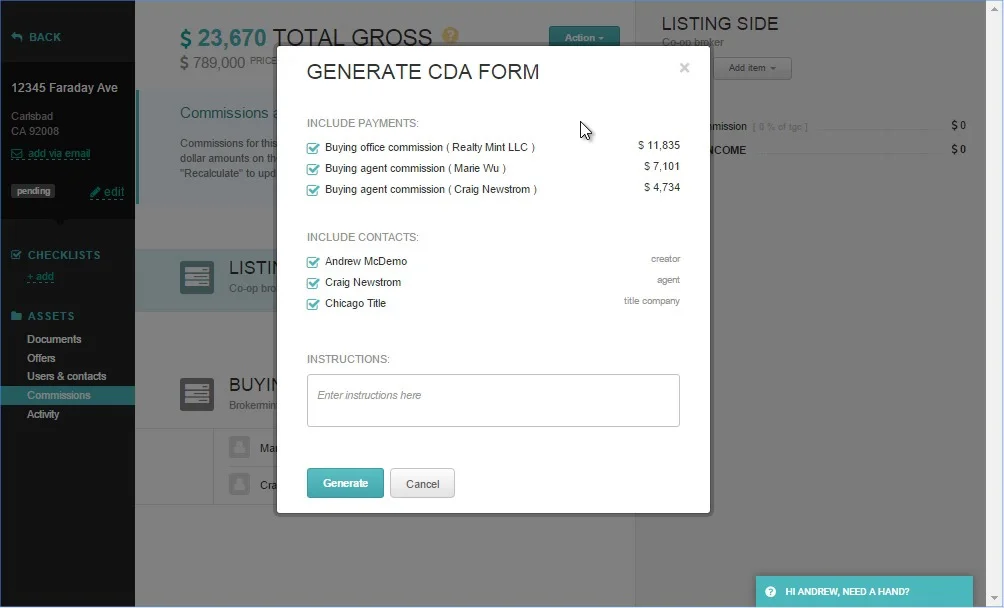The image size is (1004, 608).
Task: Toggle Craig Newstrom contact checkbox
Action: [312, 283]
